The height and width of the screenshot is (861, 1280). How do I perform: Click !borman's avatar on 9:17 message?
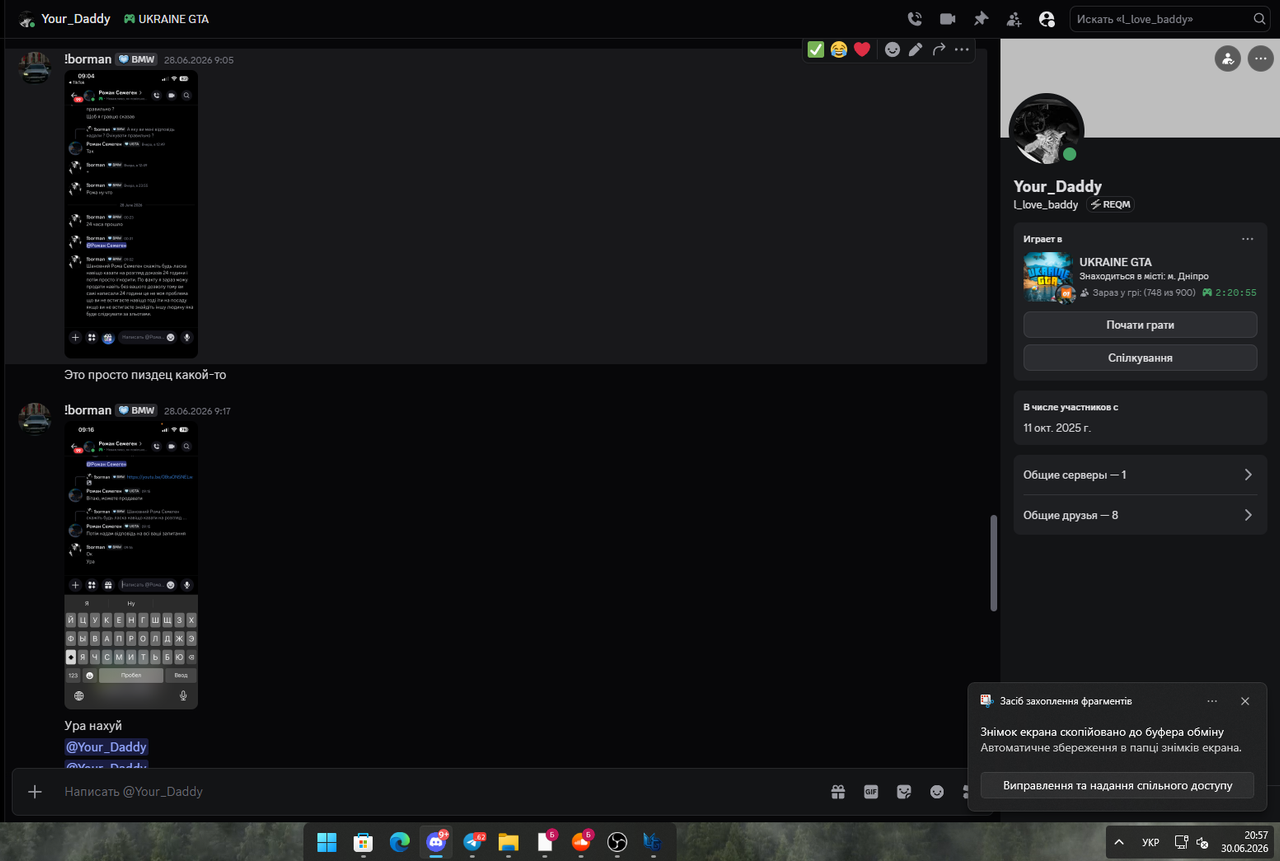(35, 419)
